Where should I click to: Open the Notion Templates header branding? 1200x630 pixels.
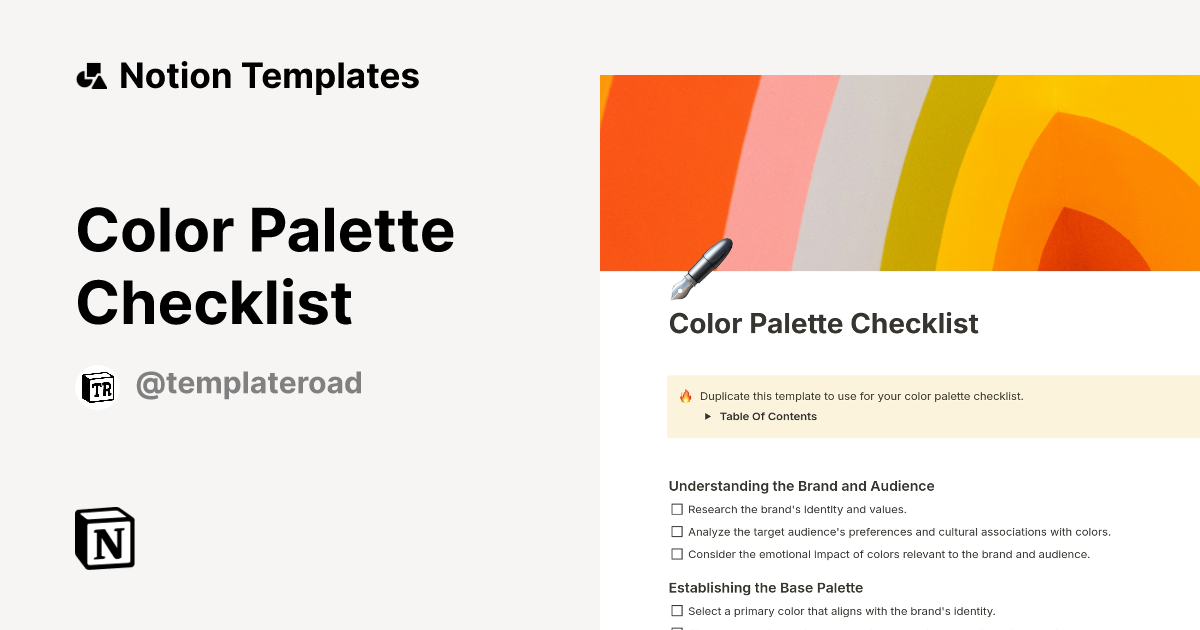248,75
